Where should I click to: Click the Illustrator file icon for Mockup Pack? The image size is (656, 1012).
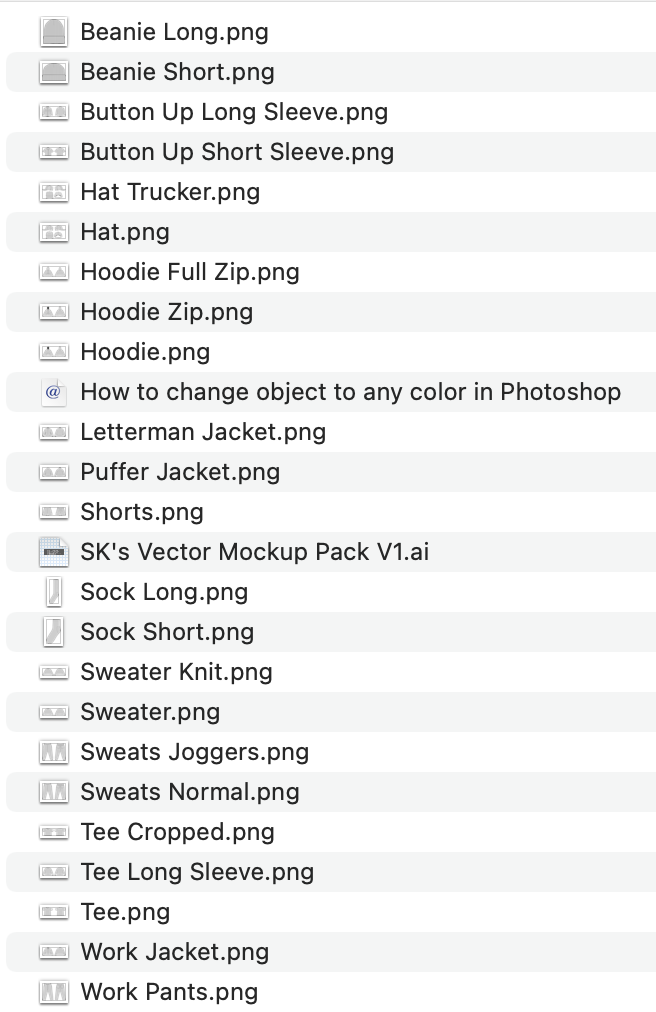(x=53, y=552)
